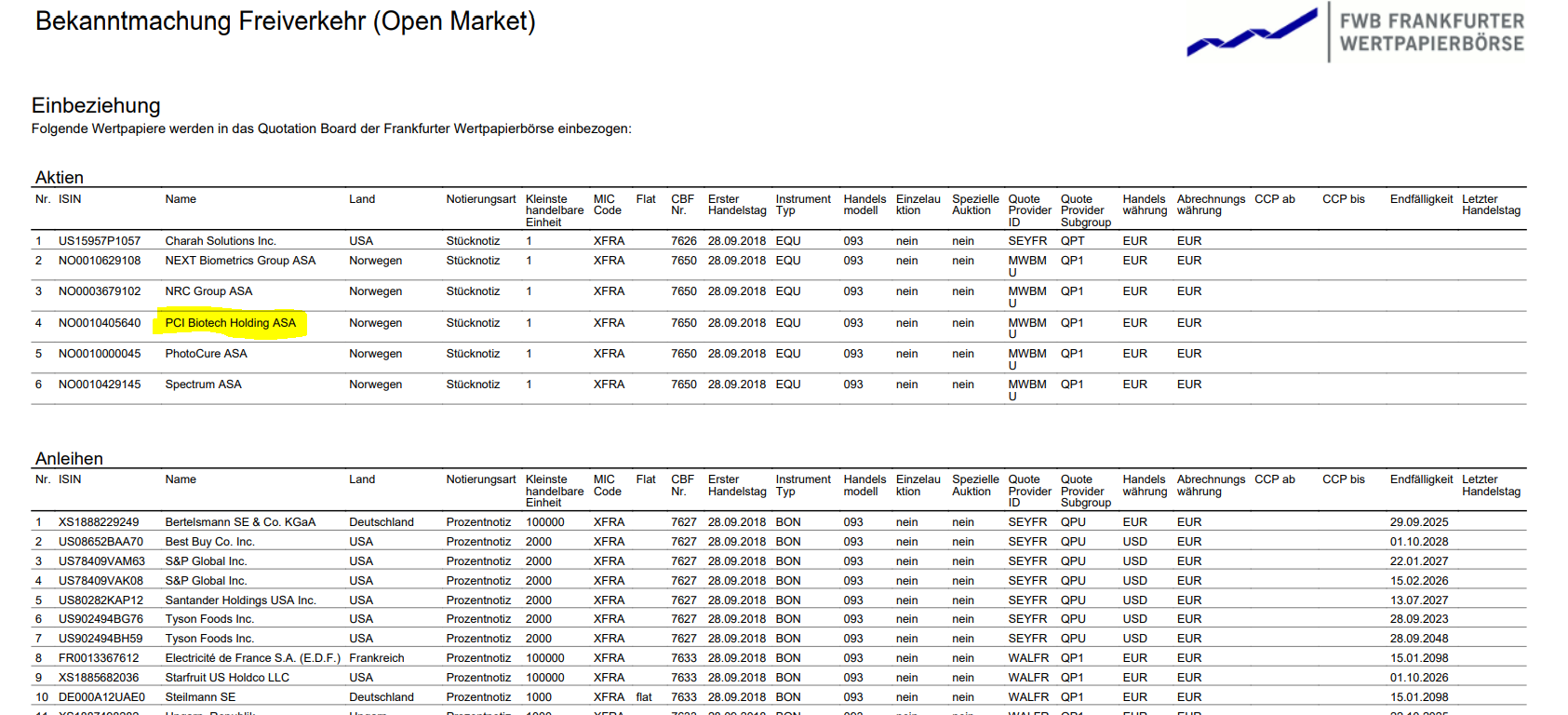Click Endfälligkeit date 13.07.2027
Screen dimensions: 1568x715
click(x=1419, y=600)
